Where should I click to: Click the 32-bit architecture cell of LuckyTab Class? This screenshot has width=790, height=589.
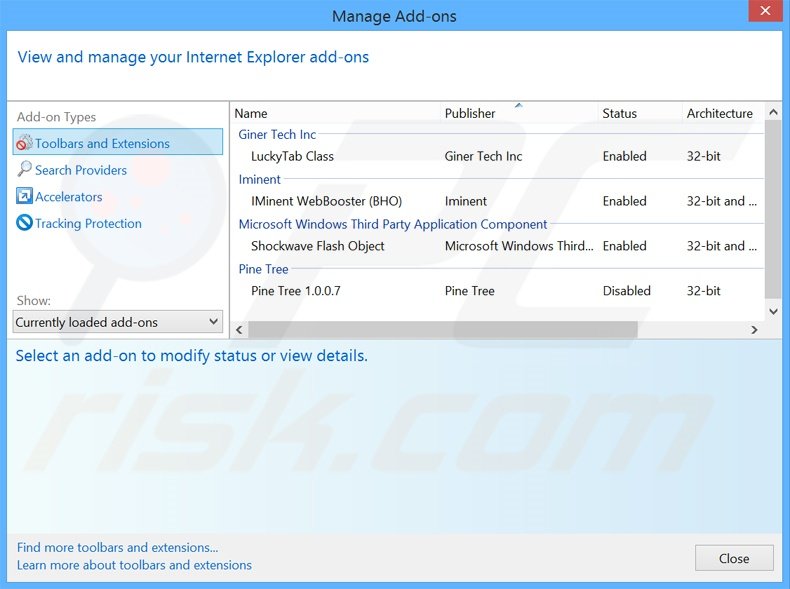pyautogui.click(x=703, y=156)
